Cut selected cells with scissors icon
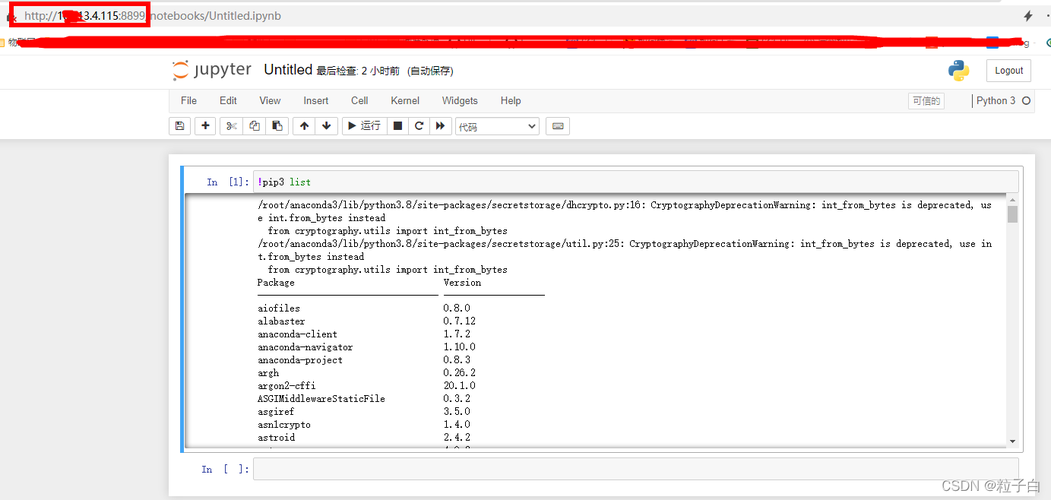Viewport: 1051px width, 500px height. (x=232, y=125)
